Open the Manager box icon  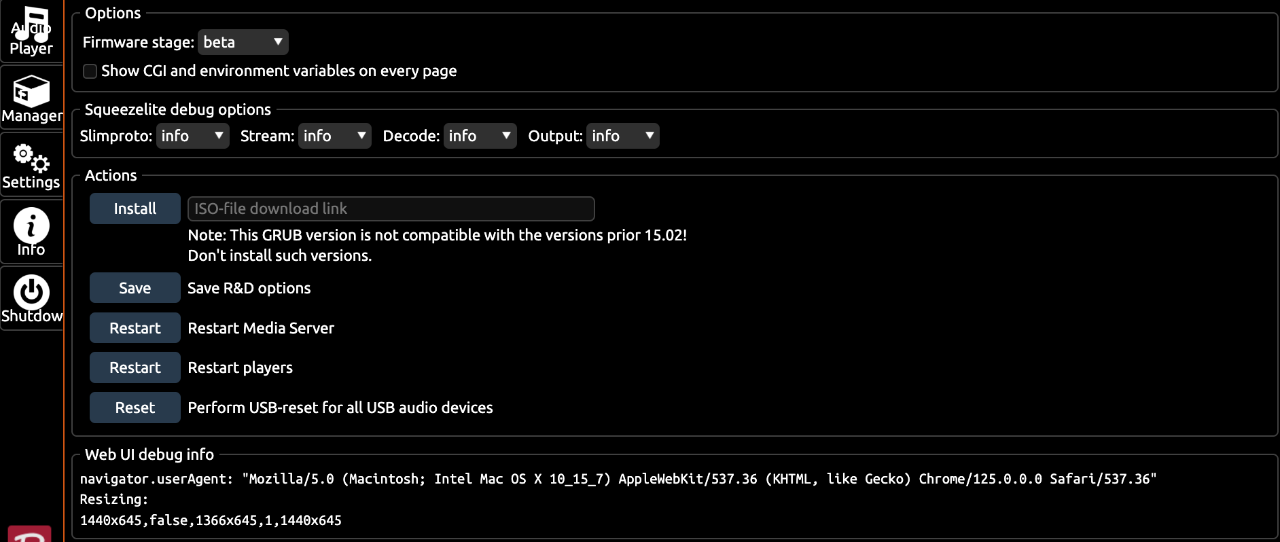click(x=31, y=98)
